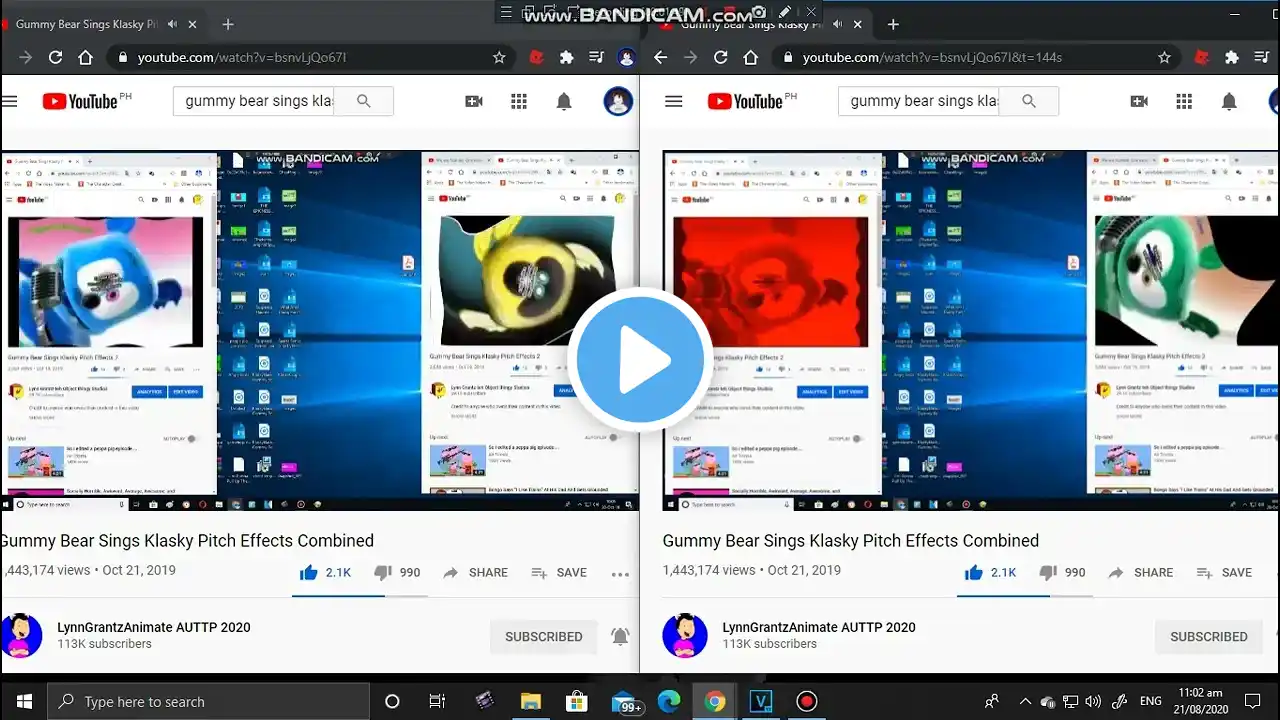Bookmark this page with right Chrome star
Image resolution: width=1280 pixels, height=720 pixels.
tap(1164, 58)
